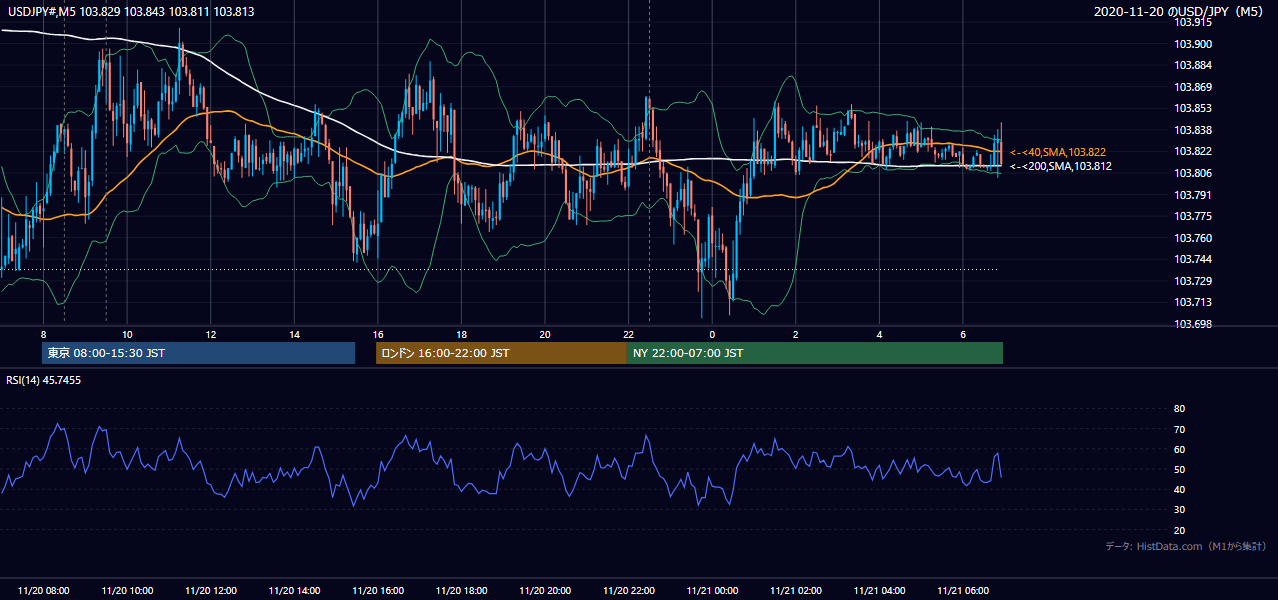Click hour label 16 under price chart
This screenshot has width=1278, height=600.
[x=378, y=334]
